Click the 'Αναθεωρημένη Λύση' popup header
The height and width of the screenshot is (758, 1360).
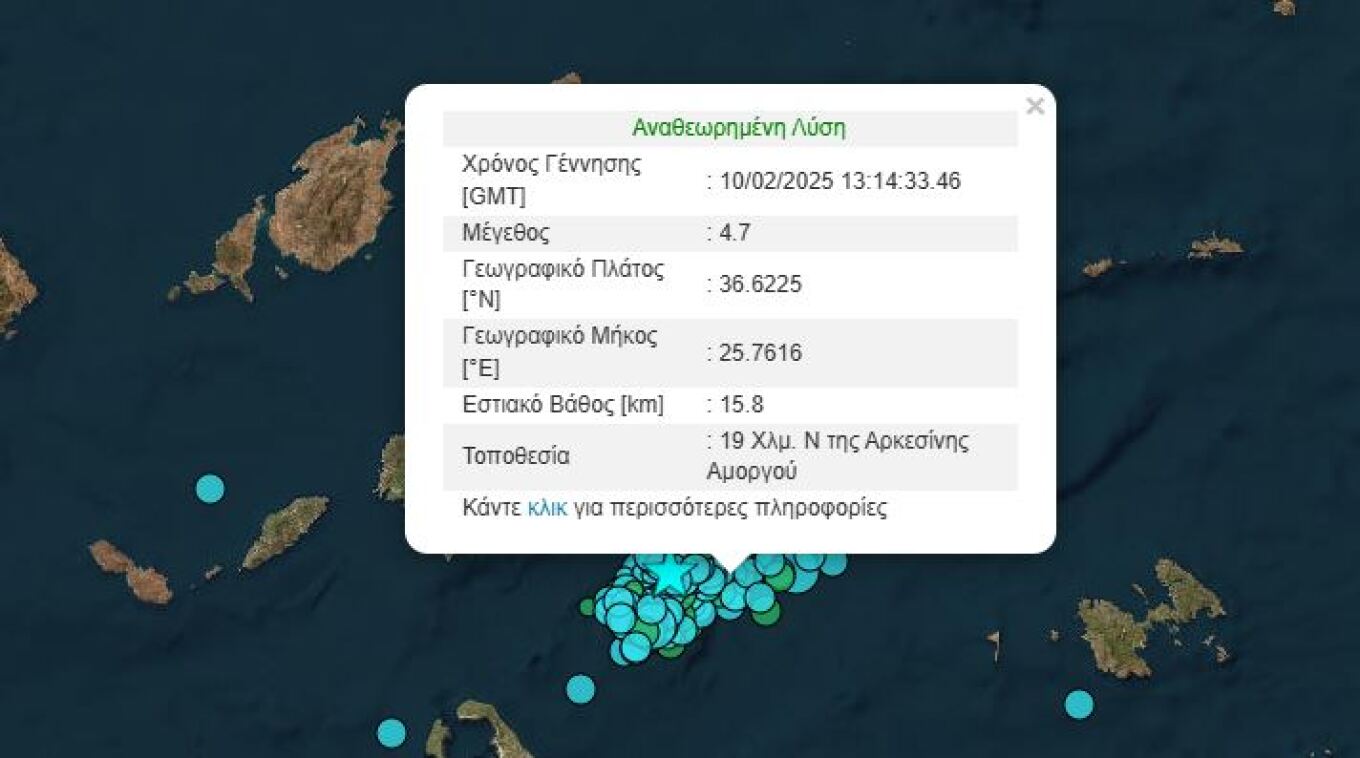click(738, 128)
